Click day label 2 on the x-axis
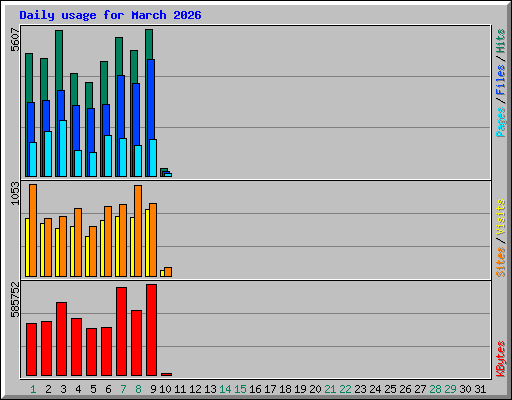The width and height of the screenshot is (512, 400). pos(48,389)
